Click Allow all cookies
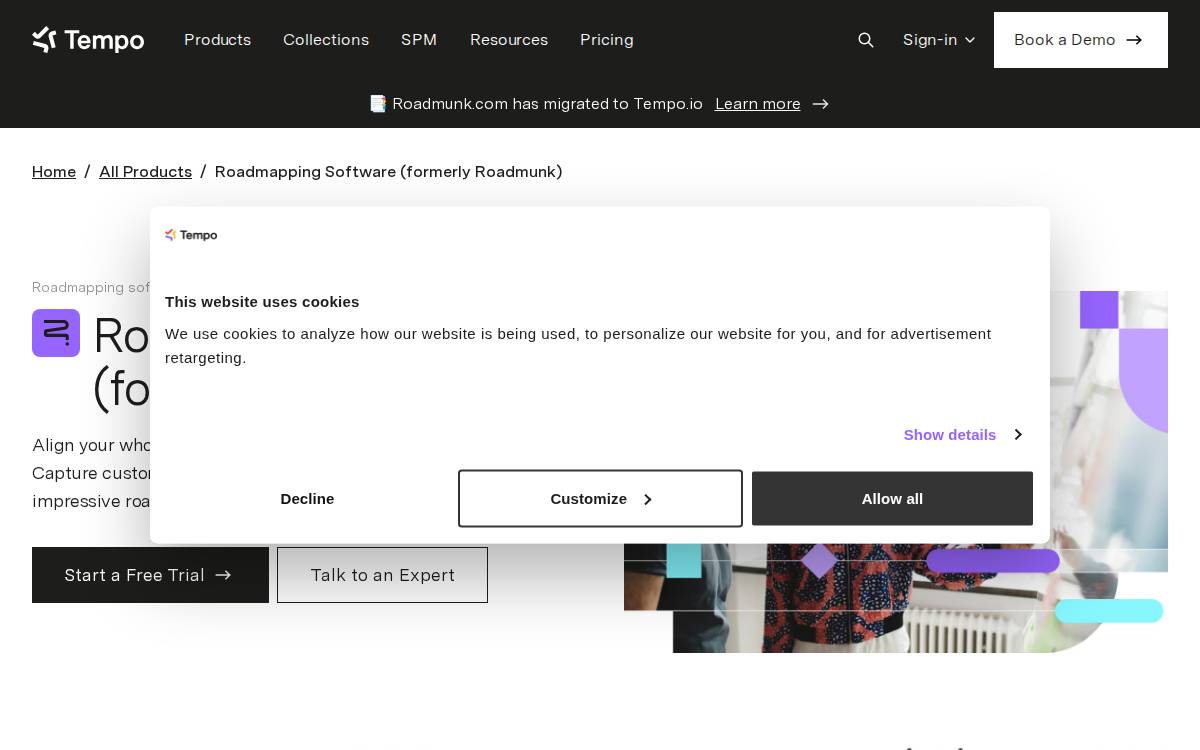The height and width of the screenshot is (750, 1200). pyautogui.click(x=892, y=498)
